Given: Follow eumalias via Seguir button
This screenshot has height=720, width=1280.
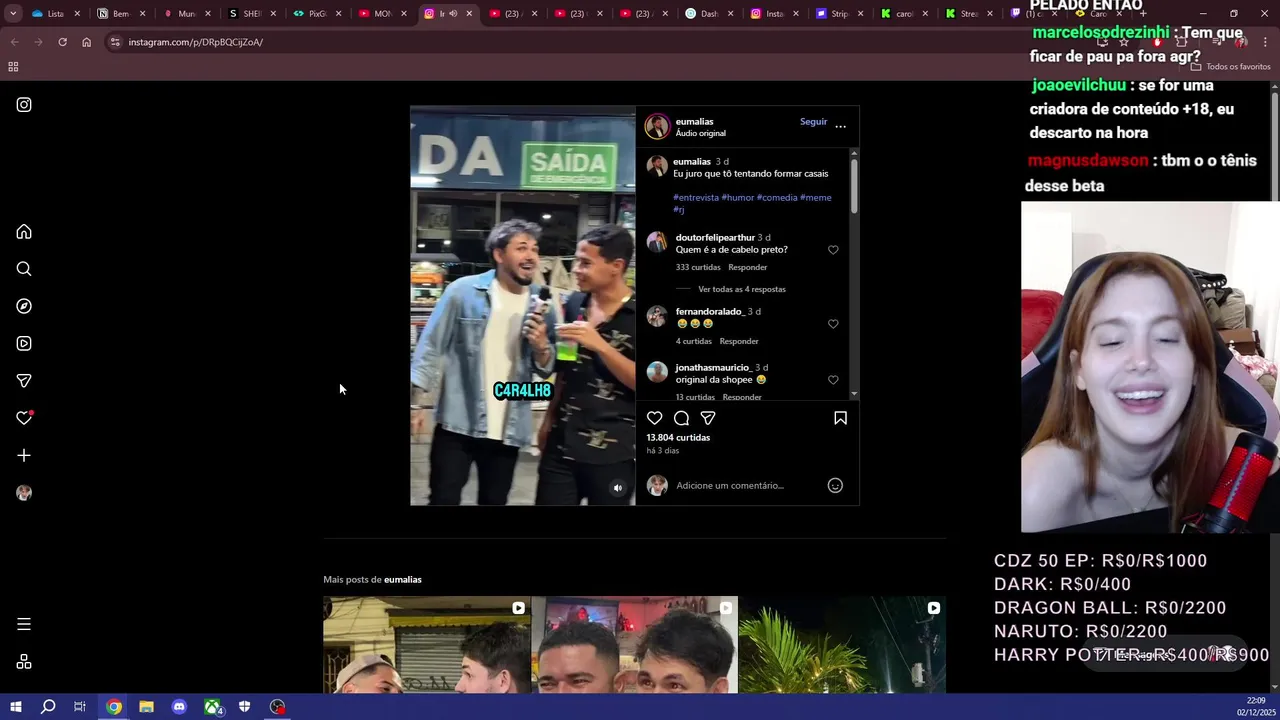Looking at the screenshot, I should click(x=813, y=122).
